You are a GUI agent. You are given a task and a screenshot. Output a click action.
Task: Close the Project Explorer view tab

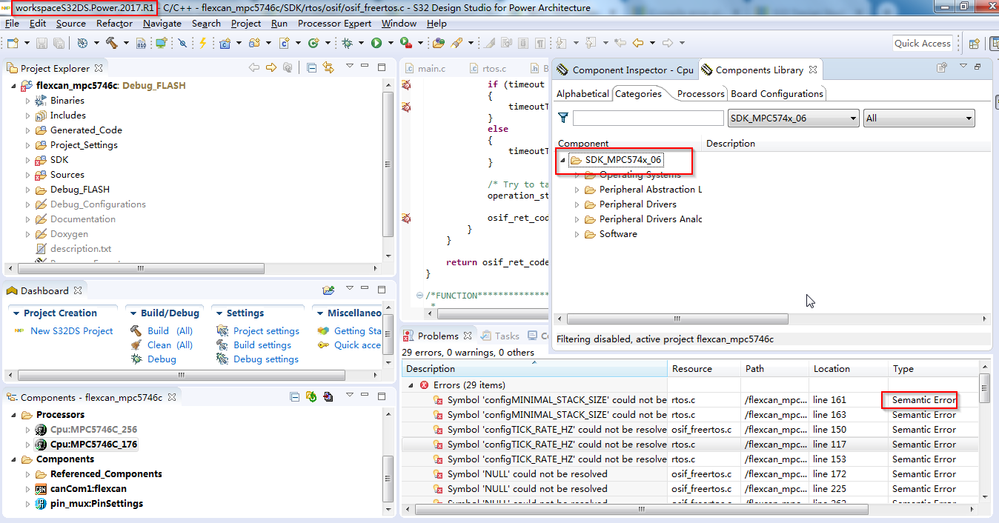click(99, 68)
